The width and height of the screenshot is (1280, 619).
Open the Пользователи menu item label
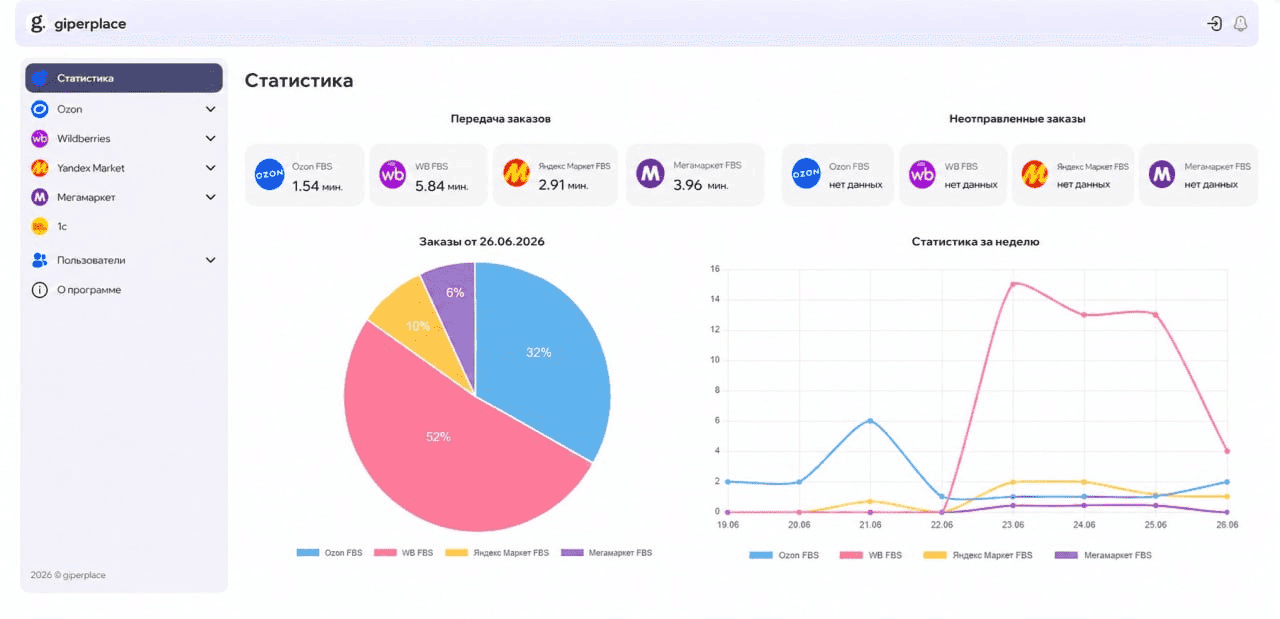pyautogui.click(x=91, y=260)
